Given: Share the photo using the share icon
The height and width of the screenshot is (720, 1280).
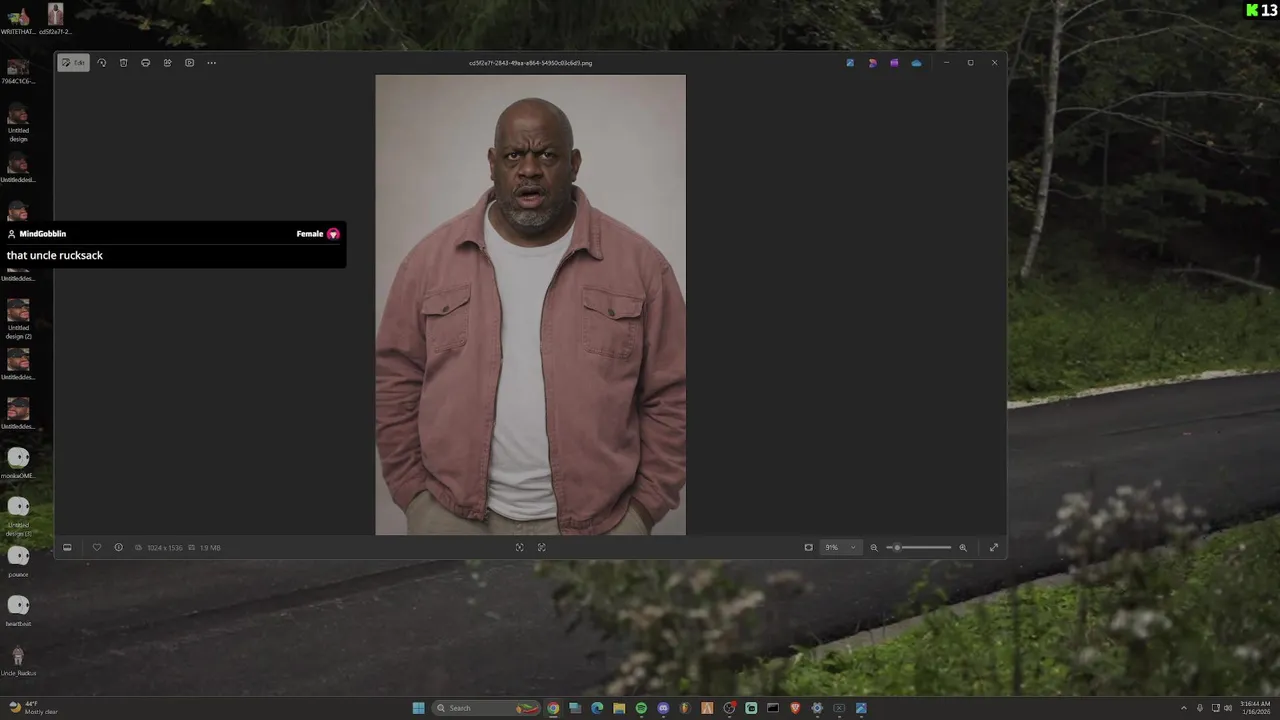Looking at the screenshot, I should [168, 63].
